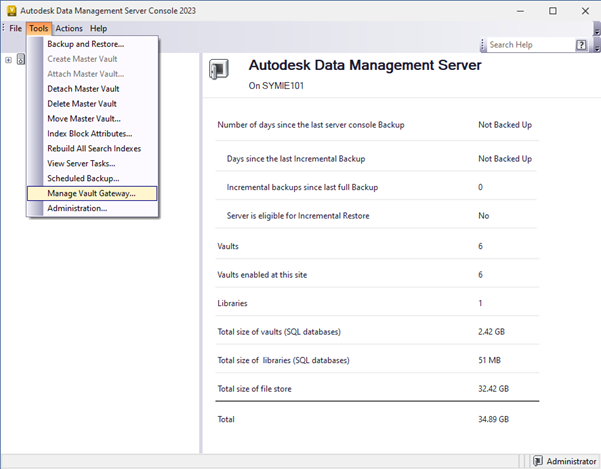The width and height of the screenshot is (601, 469).
Task: Click the Autodesk Data Management Server heading
Action: click(x=365, y=66)
